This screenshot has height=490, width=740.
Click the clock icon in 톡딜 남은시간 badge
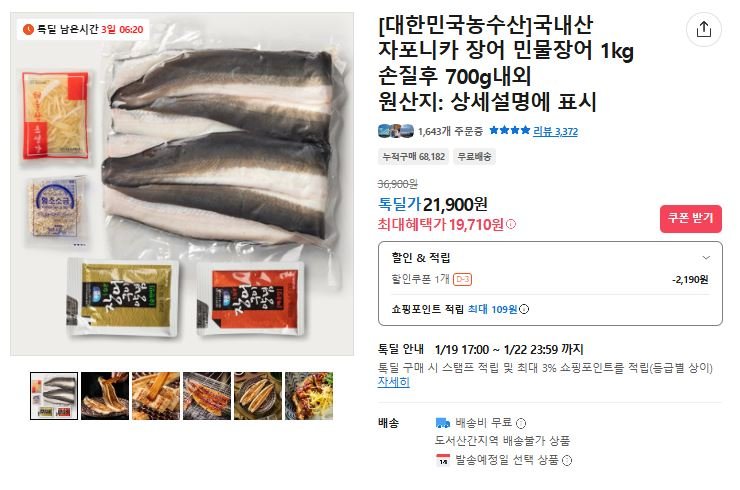(28, 29)
